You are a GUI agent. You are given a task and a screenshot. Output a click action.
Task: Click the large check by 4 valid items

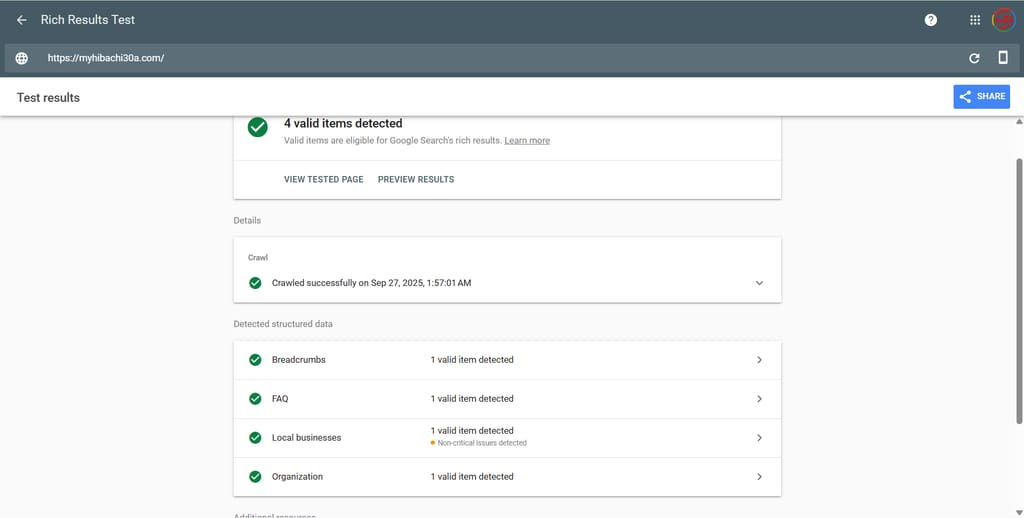click(257, 127)
